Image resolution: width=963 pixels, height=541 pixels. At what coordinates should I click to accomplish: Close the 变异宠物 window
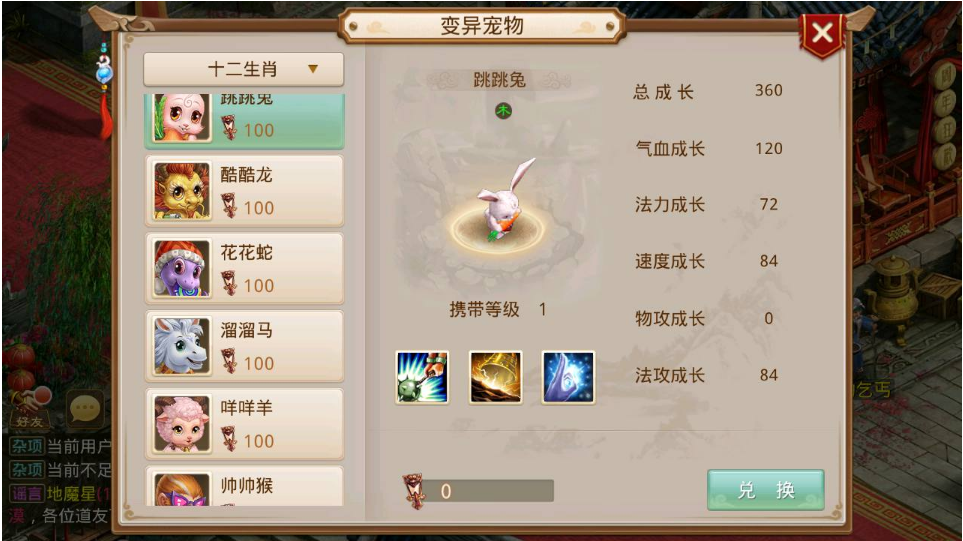822,33
